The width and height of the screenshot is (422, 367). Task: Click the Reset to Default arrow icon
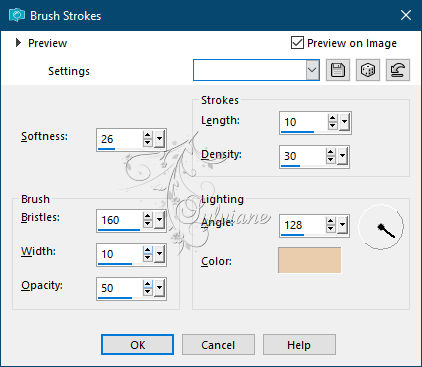point(398,70)
